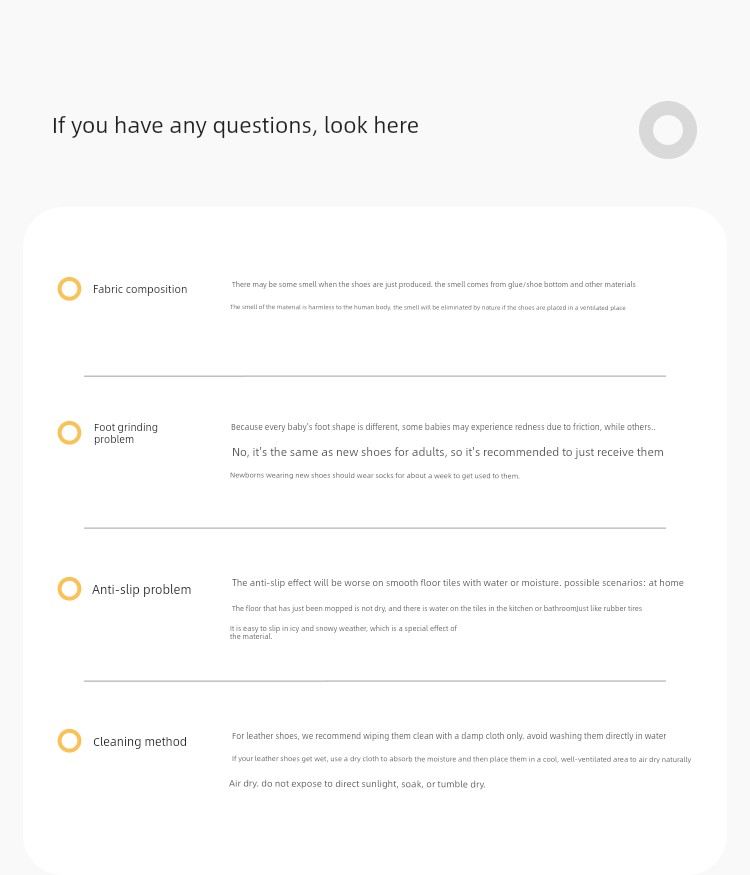Click the orange ring next to Fabric composition
750x875 pixels.
point(69,289)
